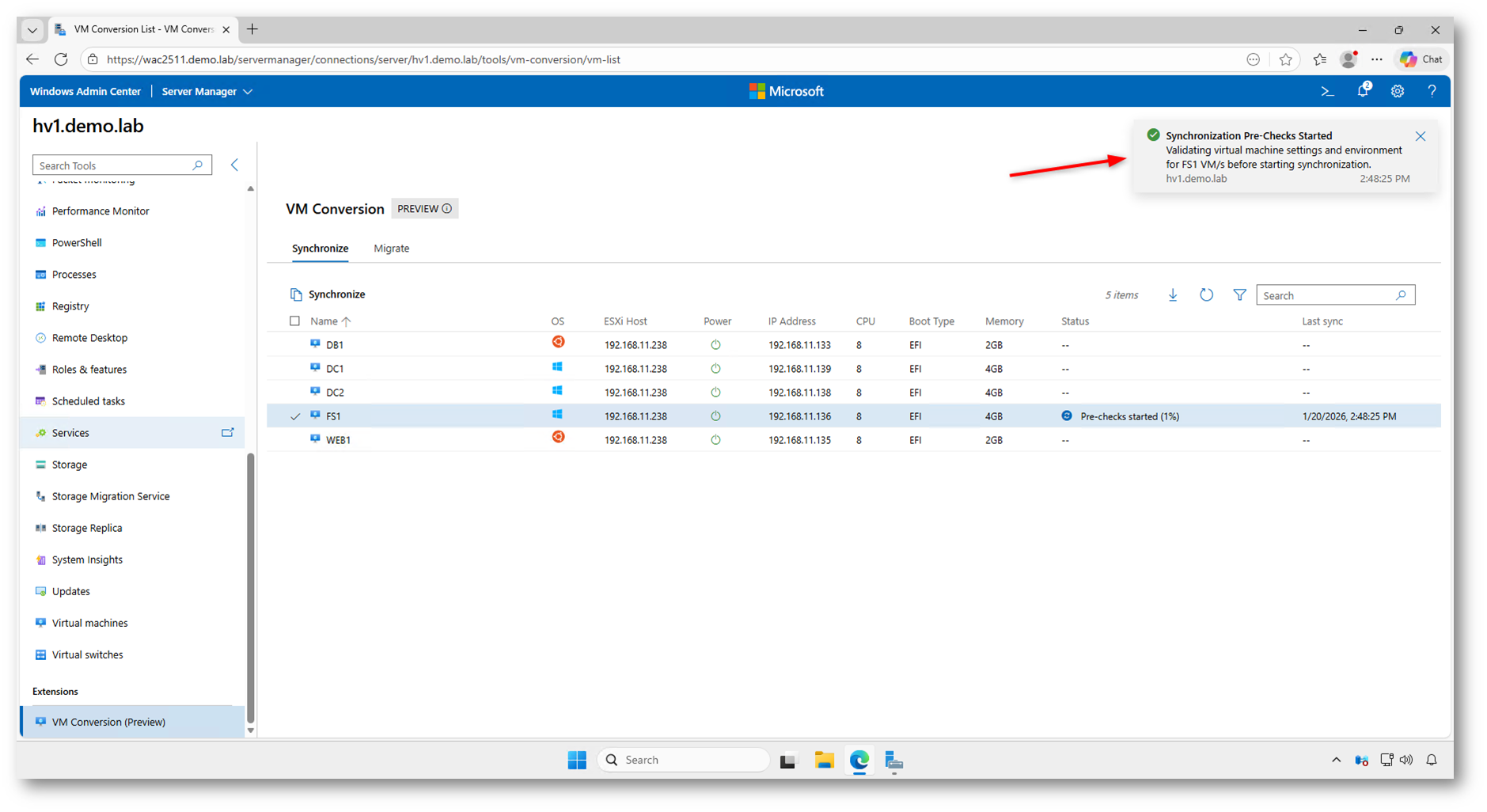Open Virtual machines in the sidebar
Viewport: 1487px width, 812px height.
tap(89, 623)
